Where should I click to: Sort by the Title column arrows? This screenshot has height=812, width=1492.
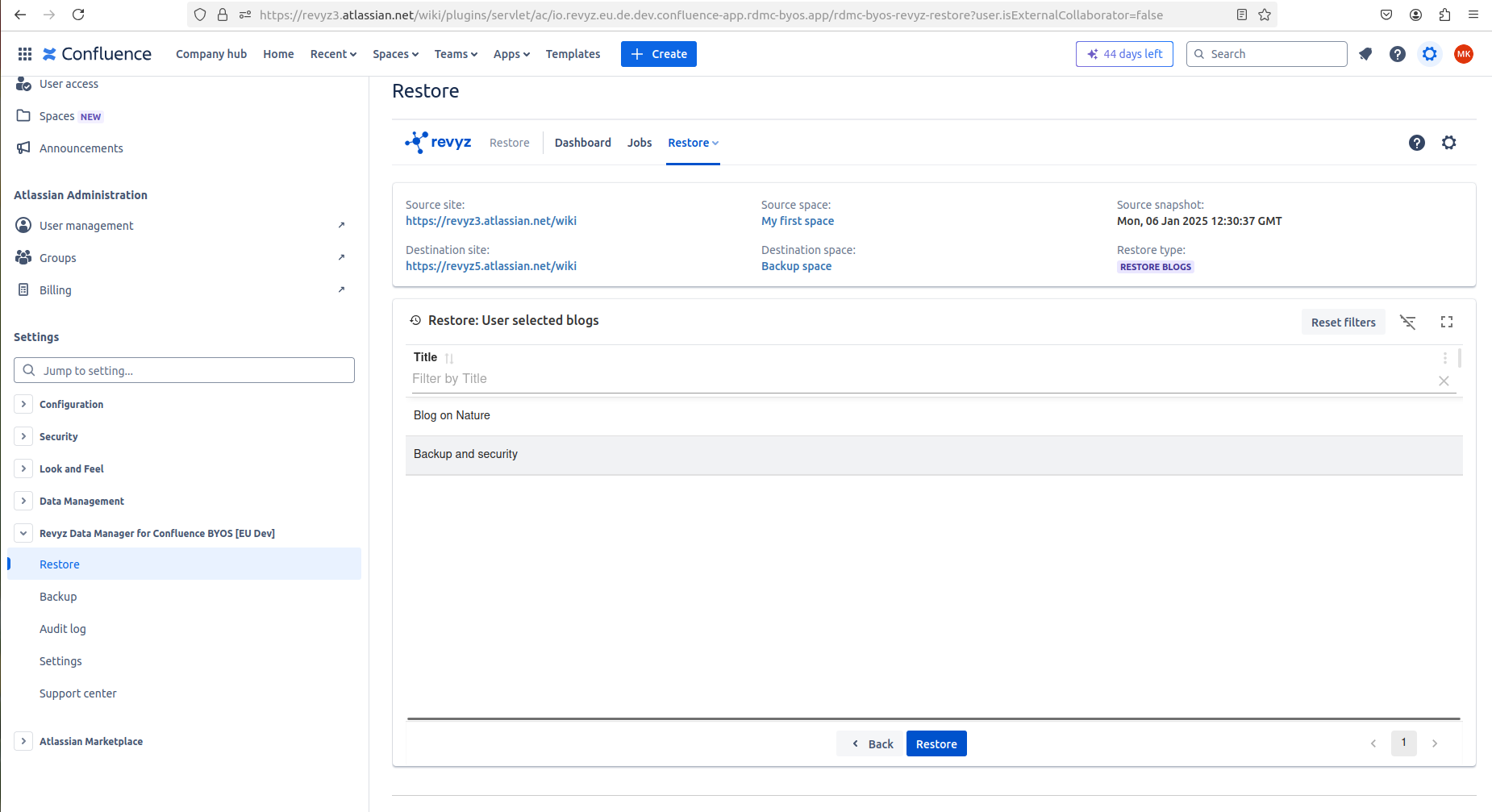tap(449, 358)
